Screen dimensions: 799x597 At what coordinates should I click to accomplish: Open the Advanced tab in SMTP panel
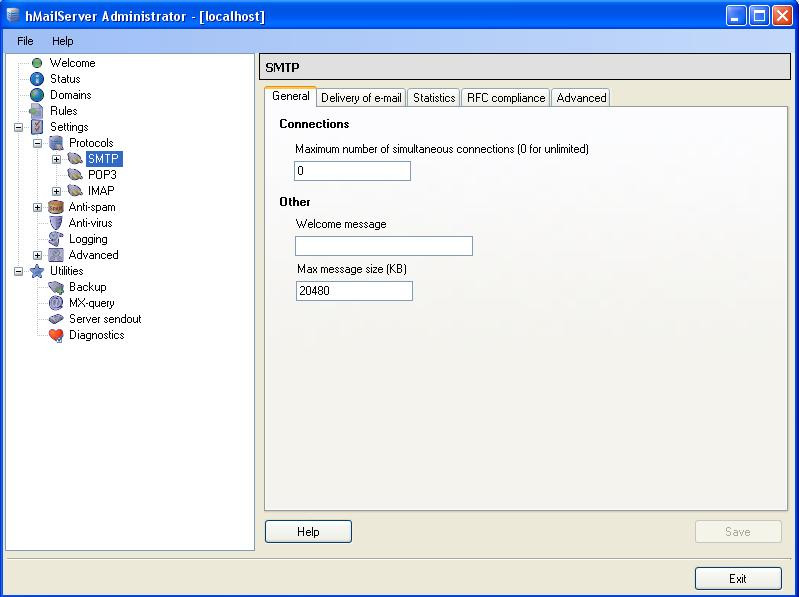[x=581, y=98]
